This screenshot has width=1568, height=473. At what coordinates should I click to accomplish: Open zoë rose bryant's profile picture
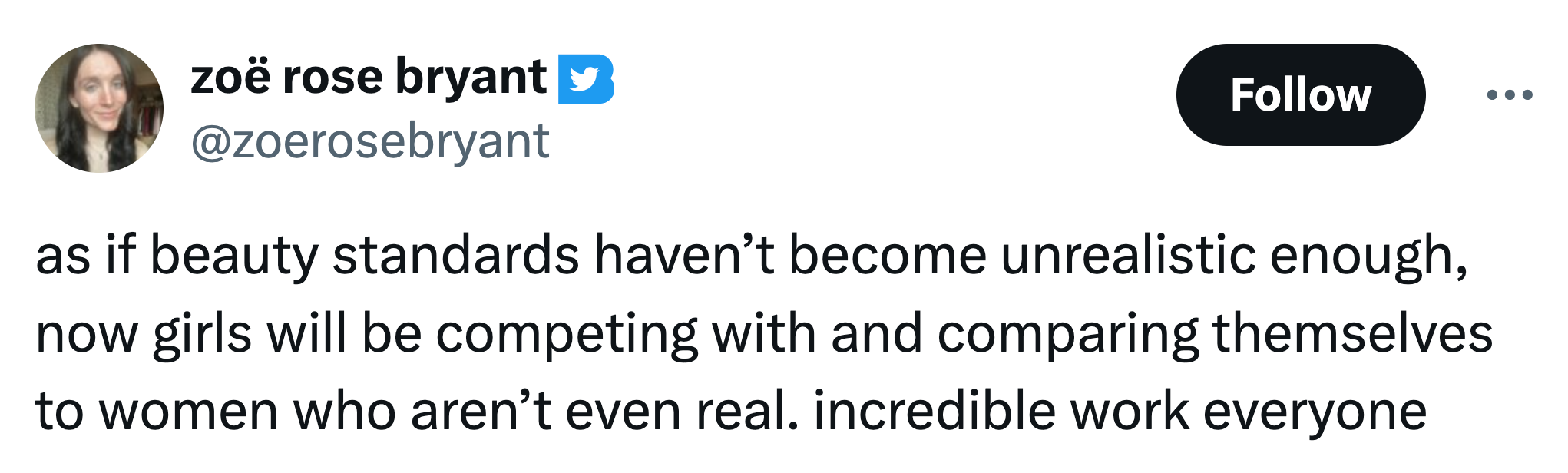[99, 108]
